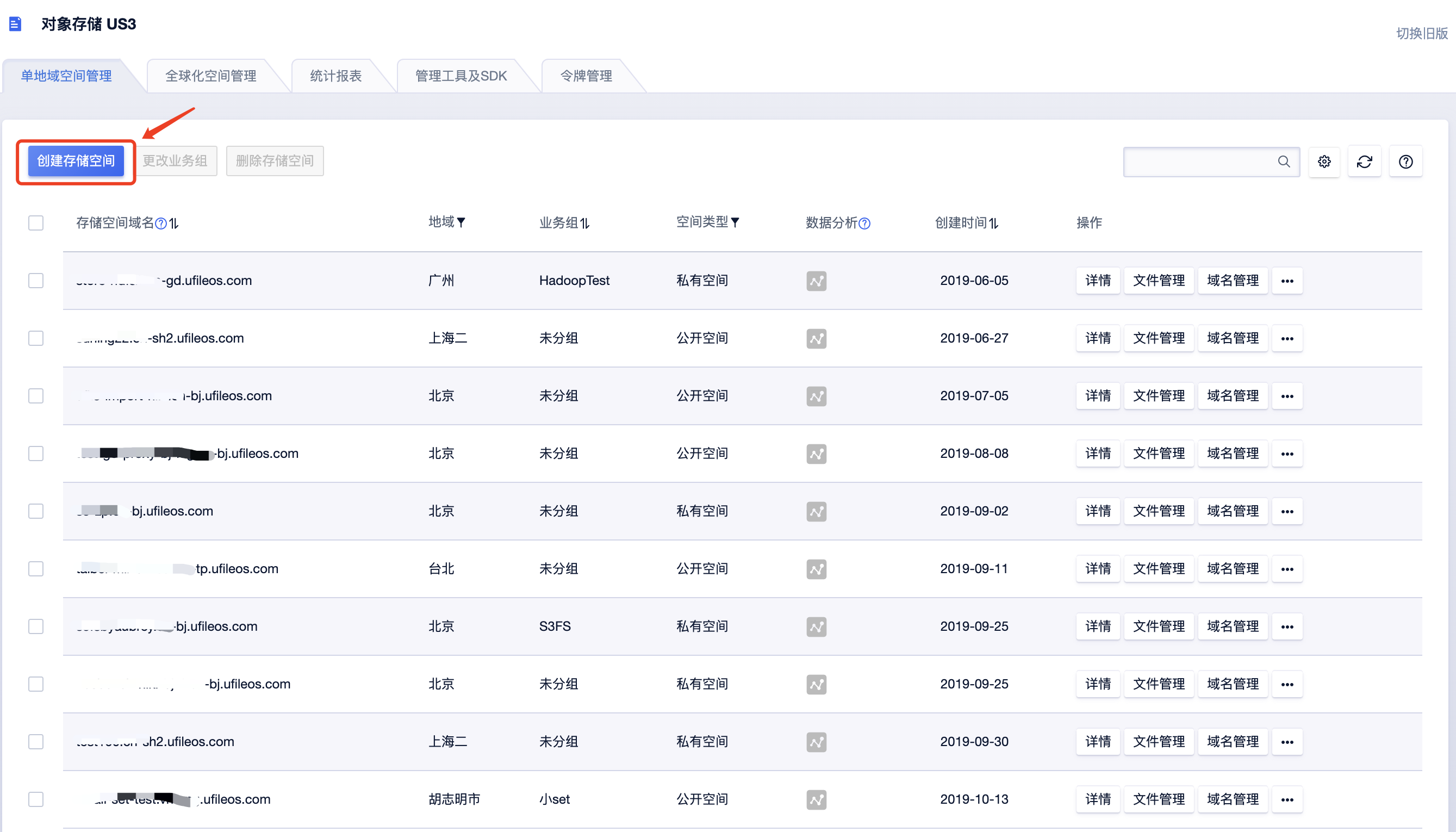
Task: Open the 地域 region filter dropdown
Action: (x=461, y=222)
